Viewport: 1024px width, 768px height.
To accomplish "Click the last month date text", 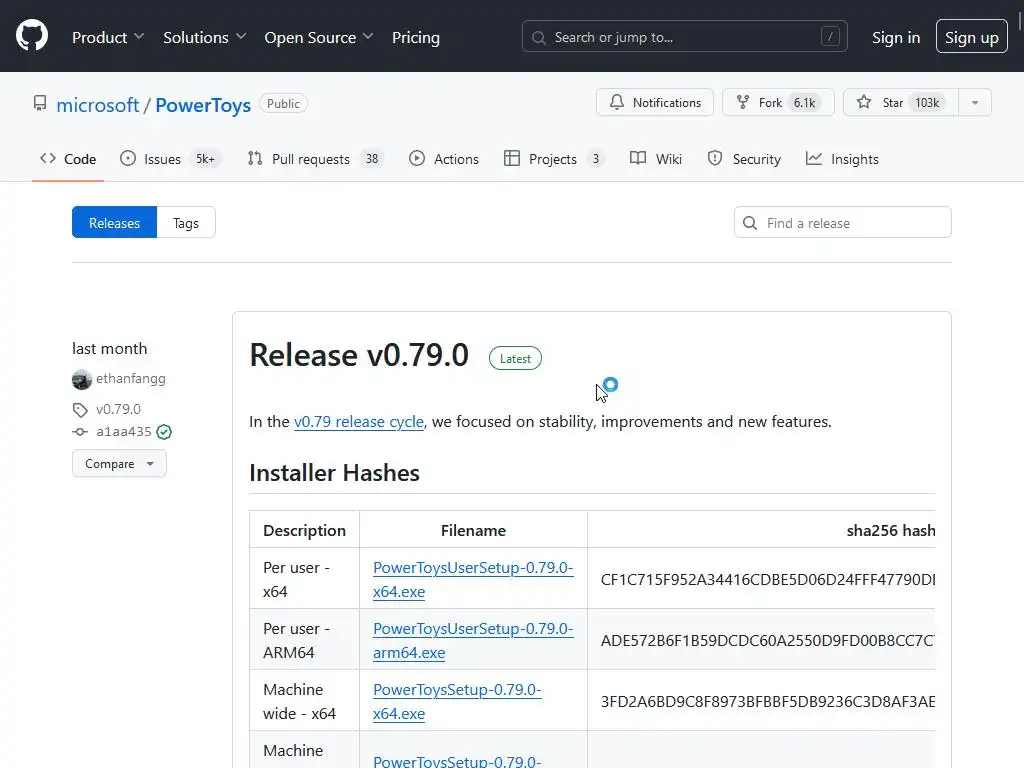I will click(110, 349).
